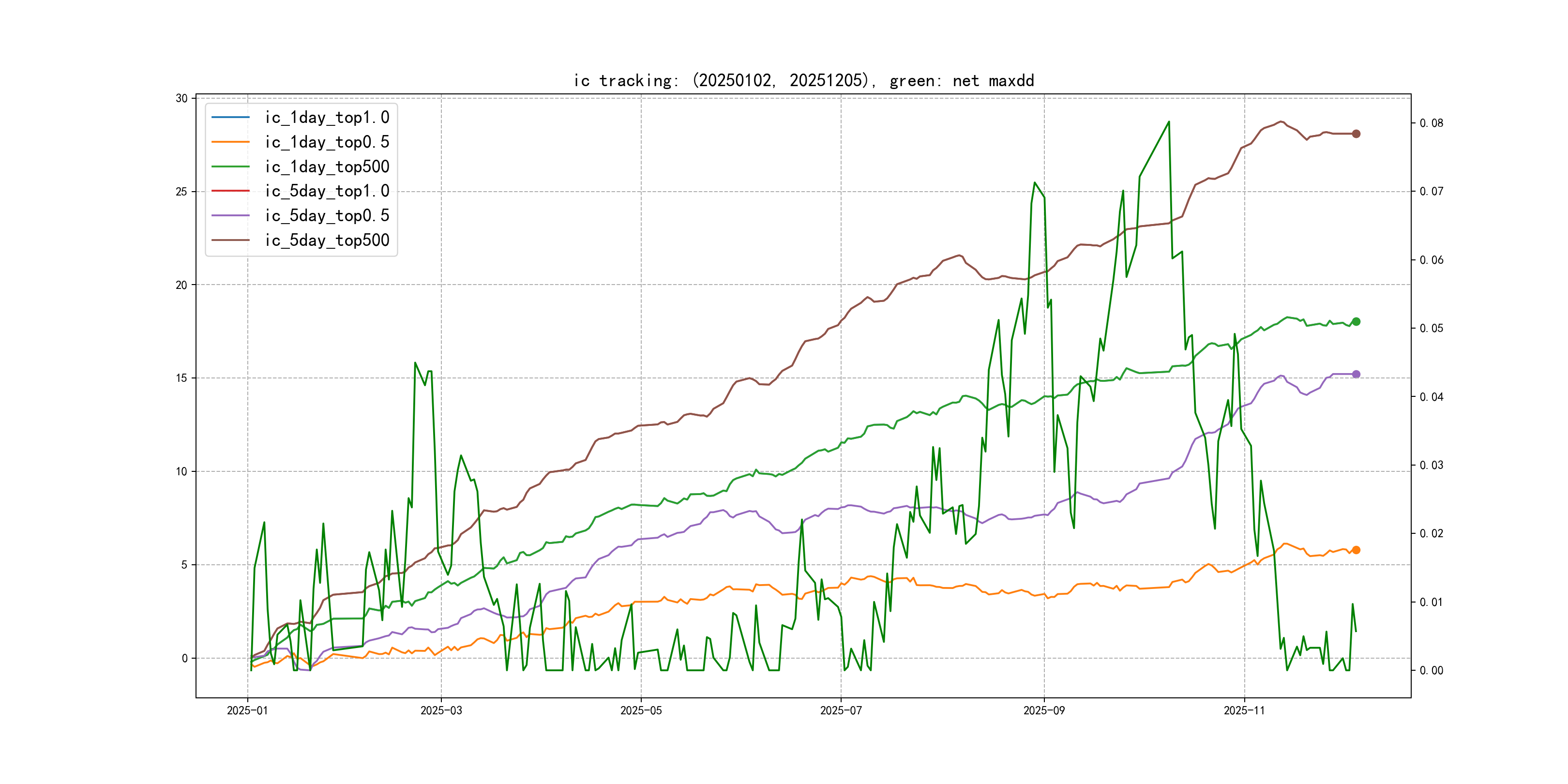Click the ic_1day_top500 legend label
1568x784 pixels.
pos(327,167)
